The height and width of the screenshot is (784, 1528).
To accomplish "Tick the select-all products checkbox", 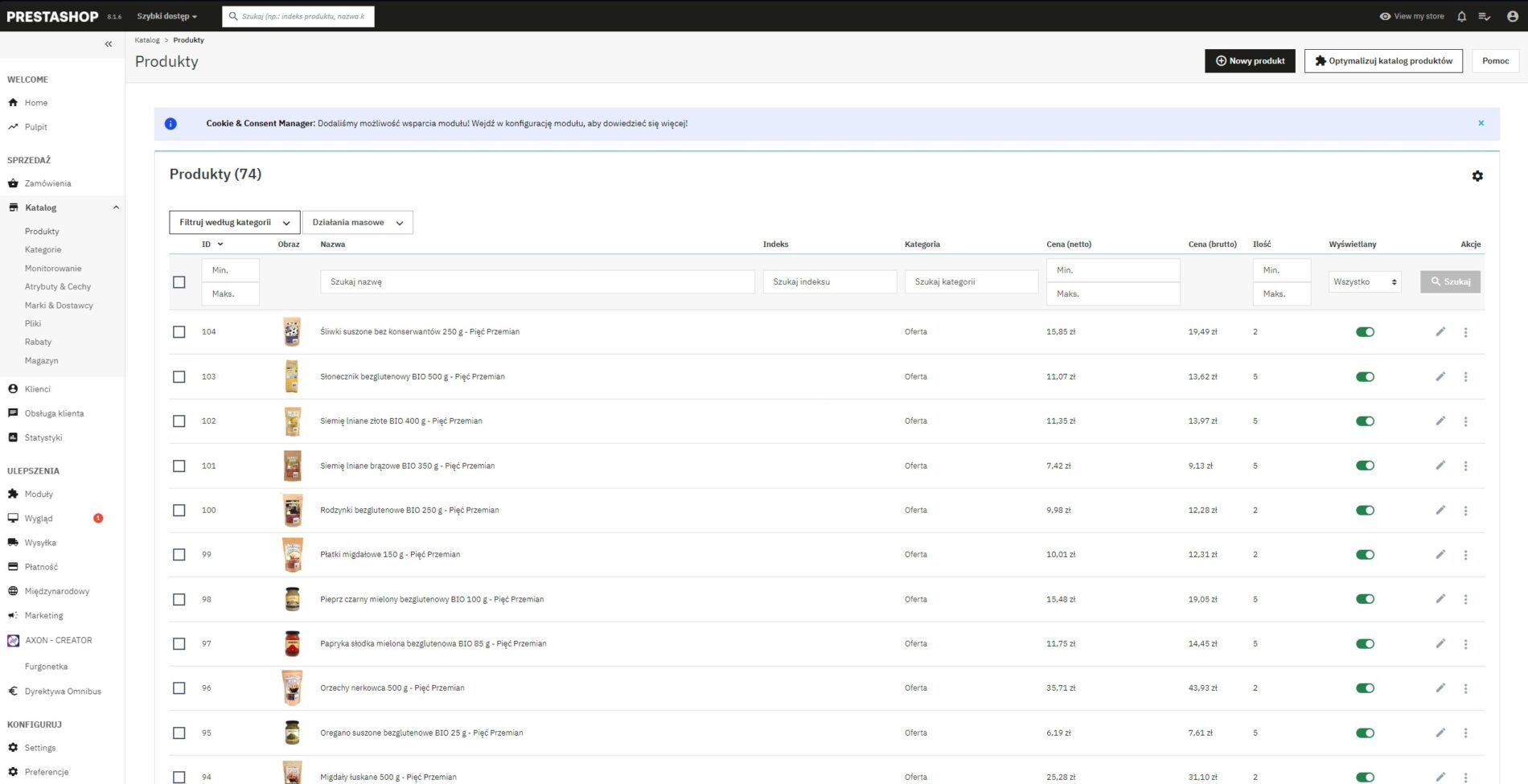I will (x=179, y=282).
